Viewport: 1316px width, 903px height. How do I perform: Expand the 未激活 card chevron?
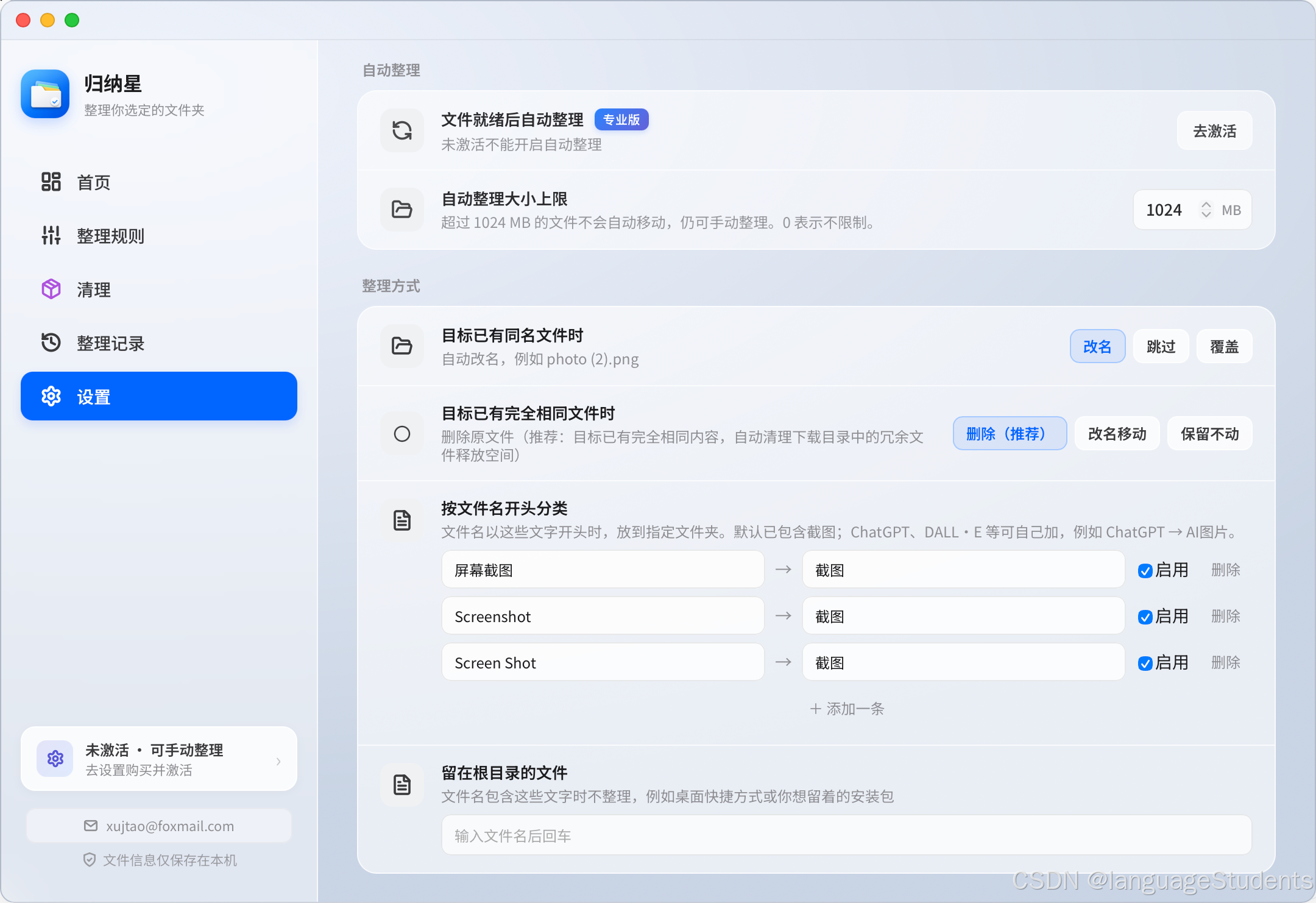(278, 761)
